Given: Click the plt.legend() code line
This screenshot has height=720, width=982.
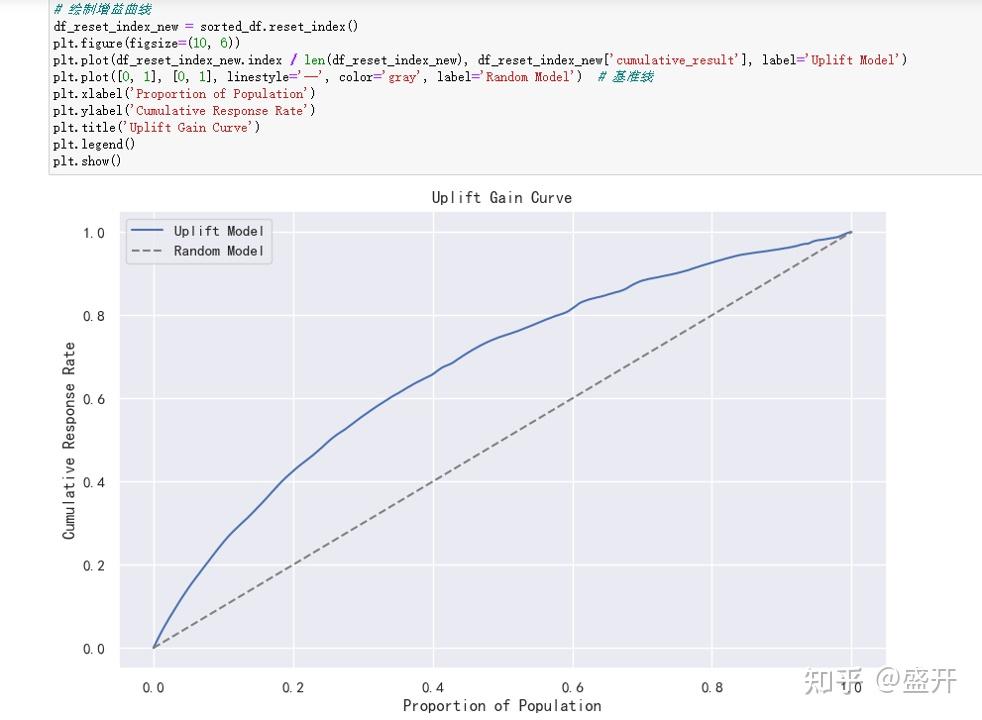Looking at the screenshot, I should click(x=94, y=145).
